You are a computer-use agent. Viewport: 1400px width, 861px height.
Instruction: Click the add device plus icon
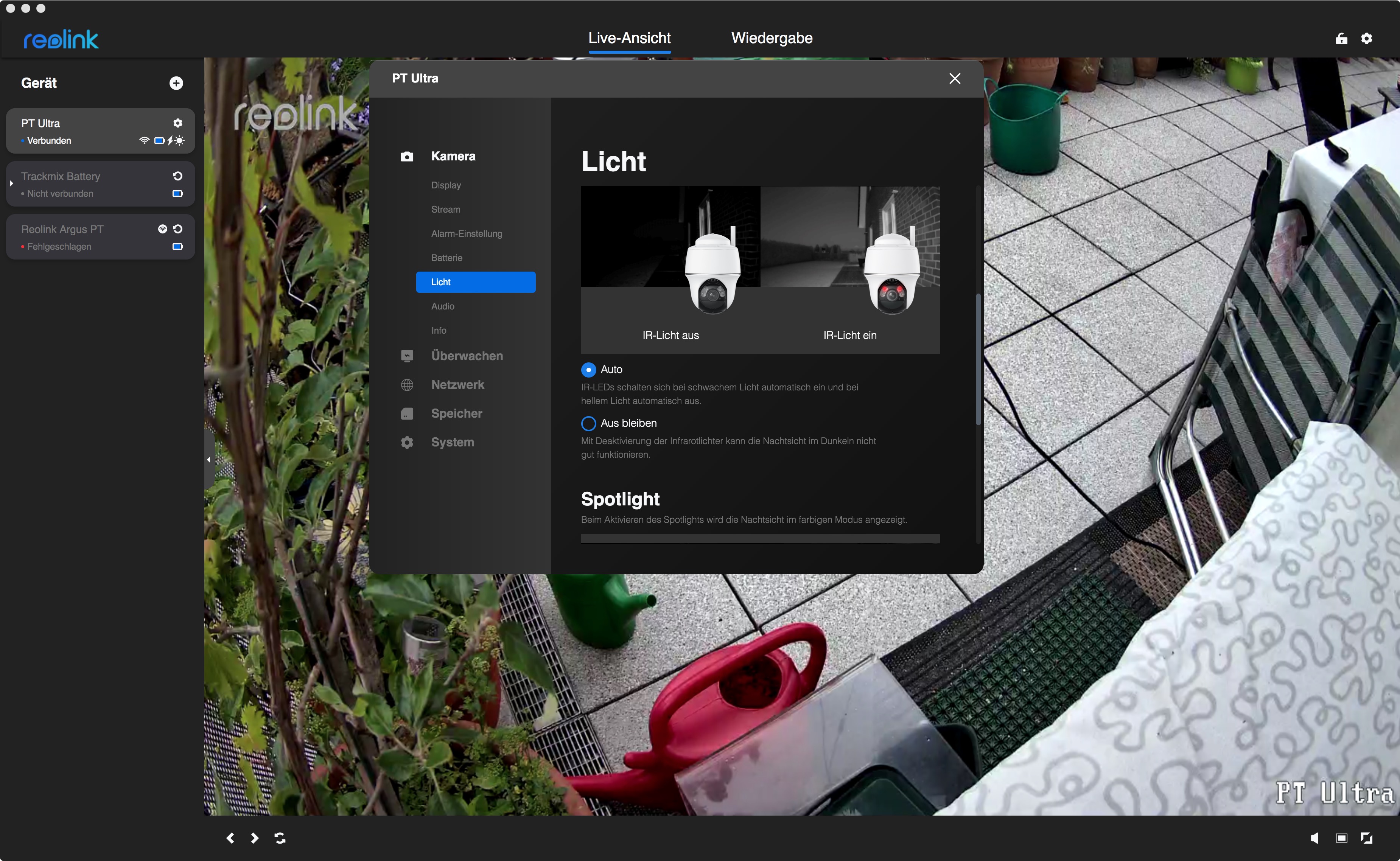(176, 83)
